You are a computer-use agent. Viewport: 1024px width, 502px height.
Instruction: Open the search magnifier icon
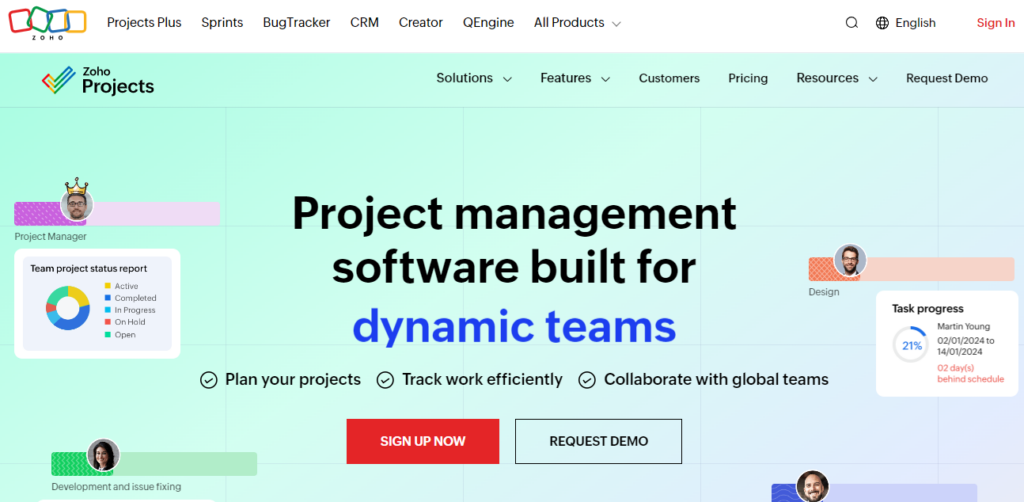(852, 23)
